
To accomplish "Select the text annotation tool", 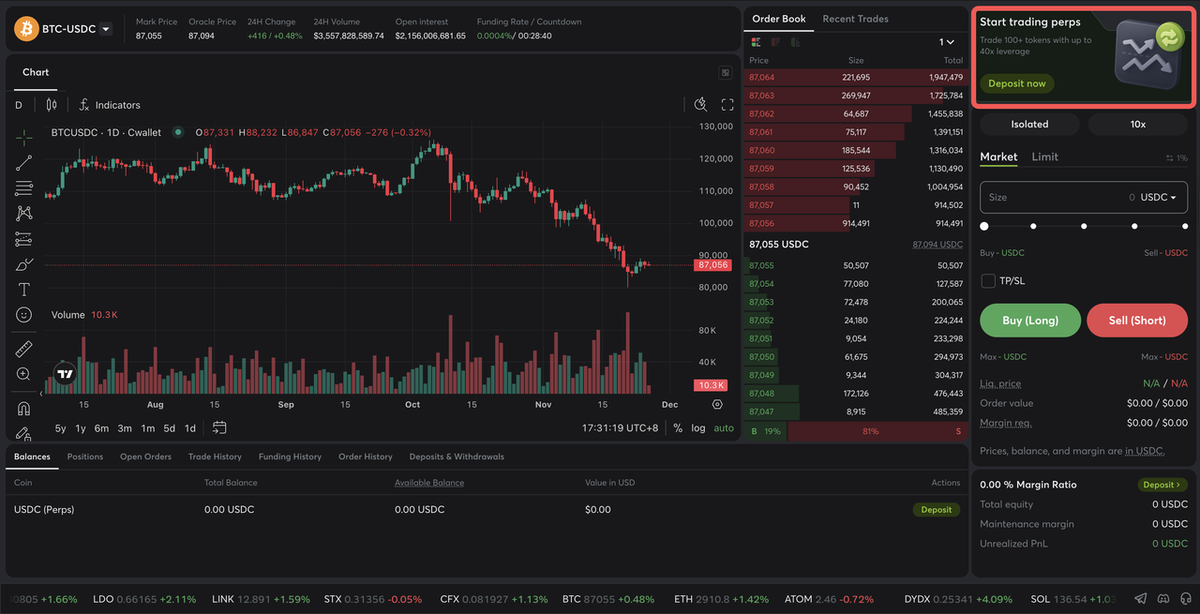I will pos(24,289).
